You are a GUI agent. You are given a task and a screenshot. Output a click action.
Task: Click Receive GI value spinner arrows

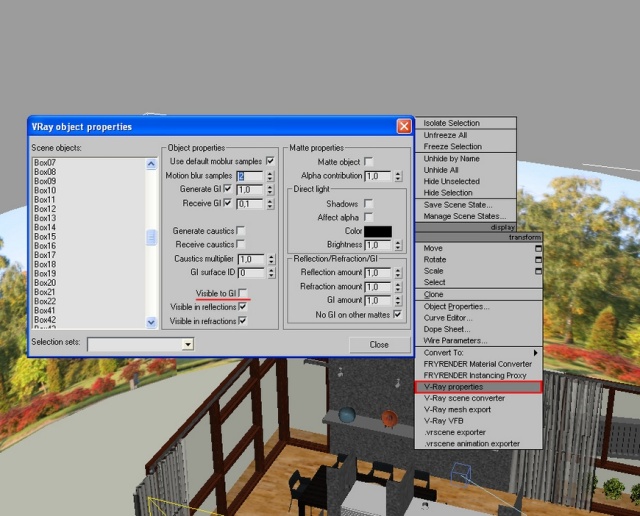pyautogui.click(x=270, y=204)
